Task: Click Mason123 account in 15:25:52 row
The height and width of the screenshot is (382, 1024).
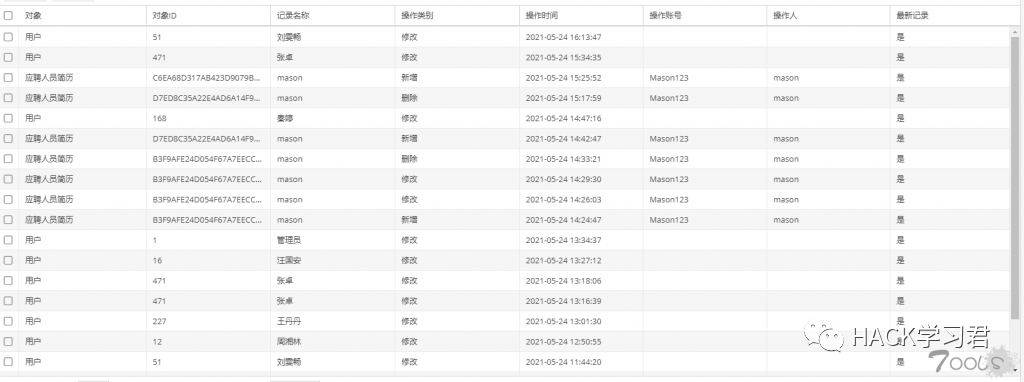Action: 669,78
